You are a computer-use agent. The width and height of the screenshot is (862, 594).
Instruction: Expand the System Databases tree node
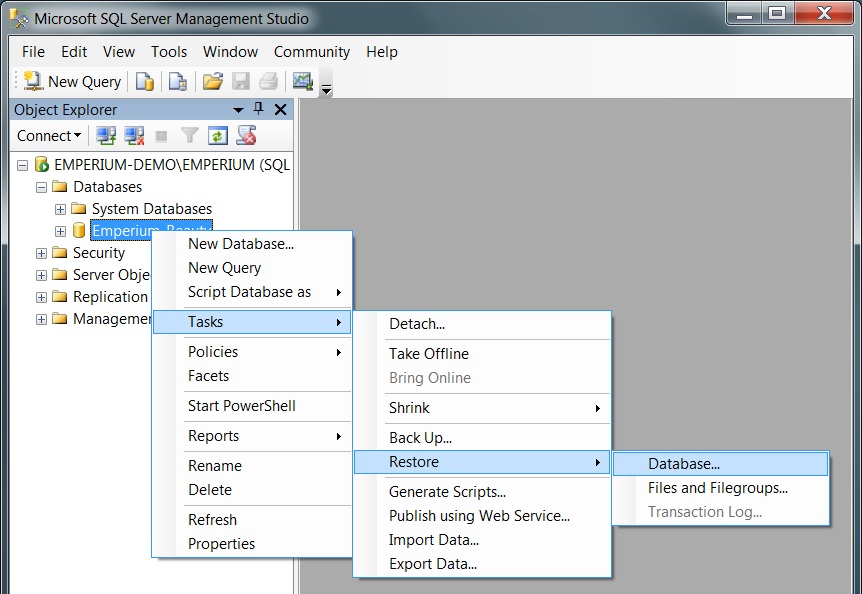pos(60,209)
